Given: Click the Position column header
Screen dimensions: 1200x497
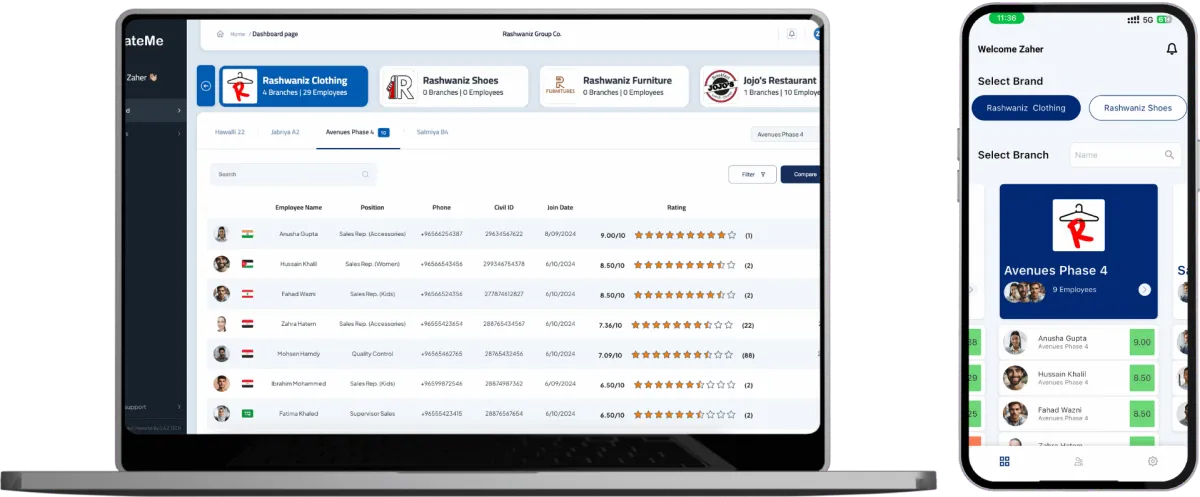Looking at the screenshot, I should 372,208.
